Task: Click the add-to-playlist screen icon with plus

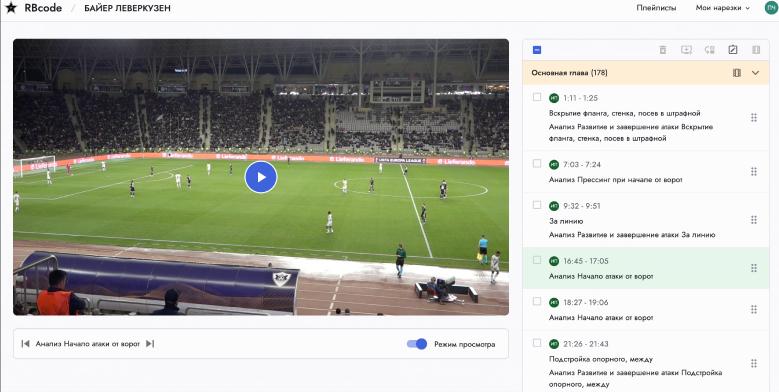Action: point(686,50)
